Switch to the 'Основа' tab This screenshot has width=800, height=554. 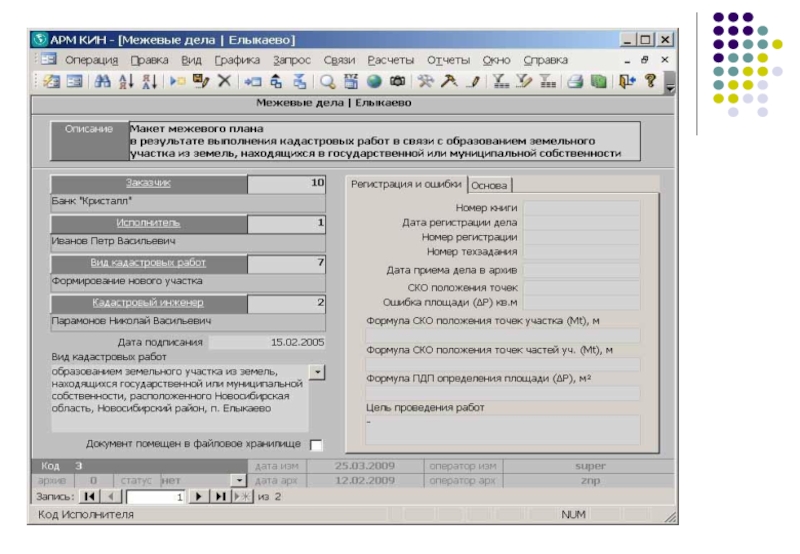tap(489, 185)
